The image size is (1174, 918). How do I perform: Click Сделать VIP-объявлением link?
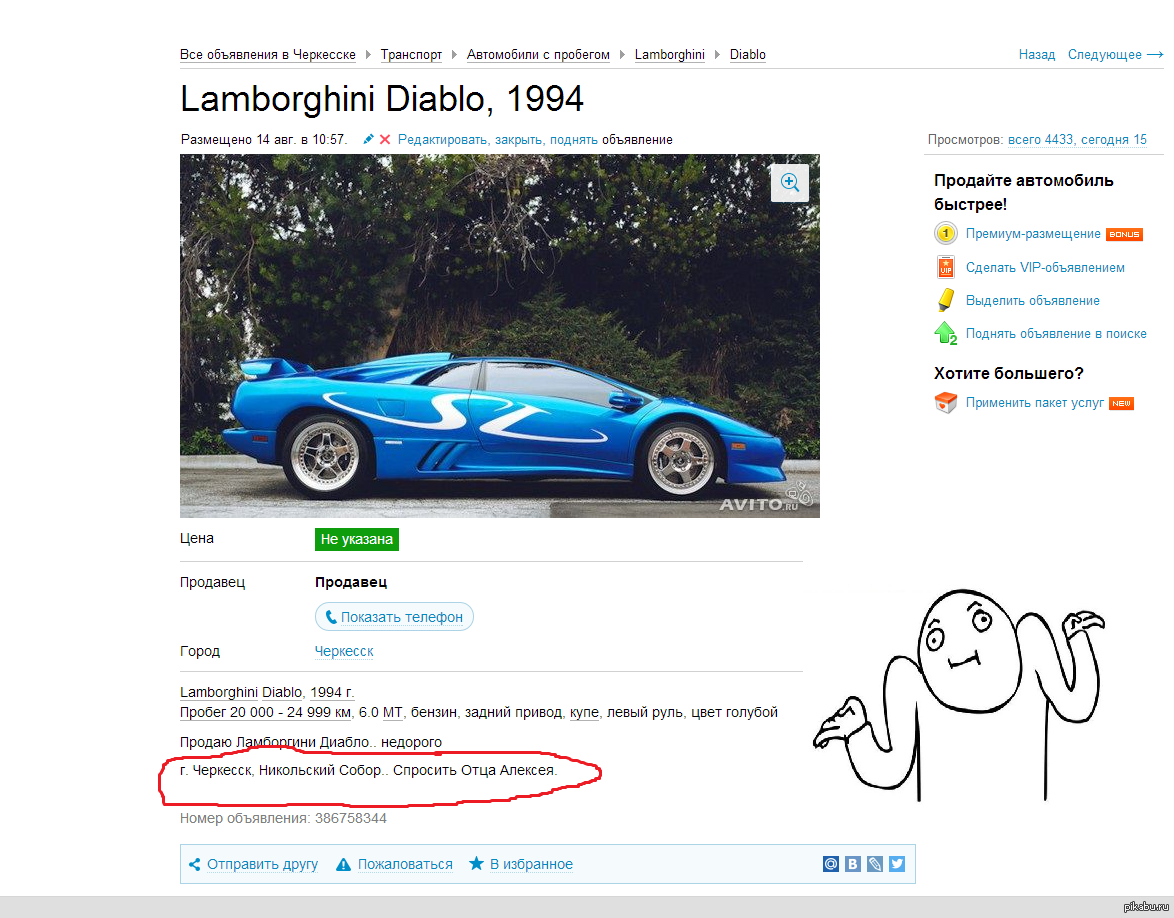point(1045,267)
